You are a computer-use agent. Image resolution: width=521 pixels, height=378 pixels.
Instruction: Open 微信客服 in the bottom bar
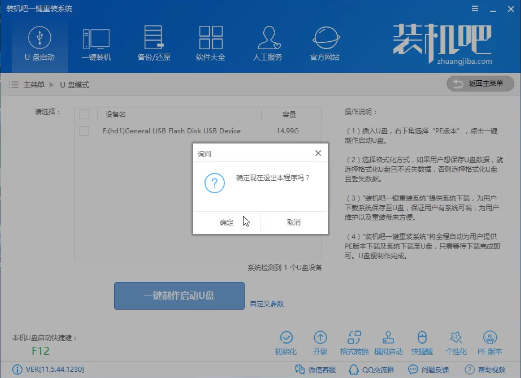pyautogui.click(x=315, y=369)
